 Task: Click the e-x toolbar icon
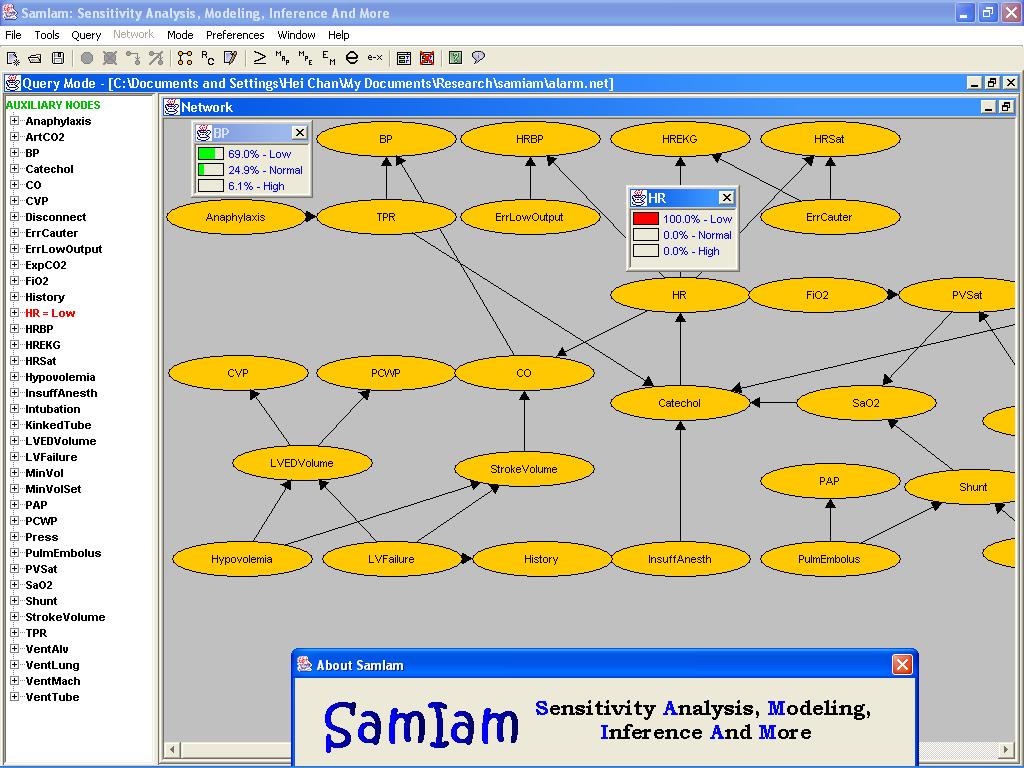click(375, 58)
